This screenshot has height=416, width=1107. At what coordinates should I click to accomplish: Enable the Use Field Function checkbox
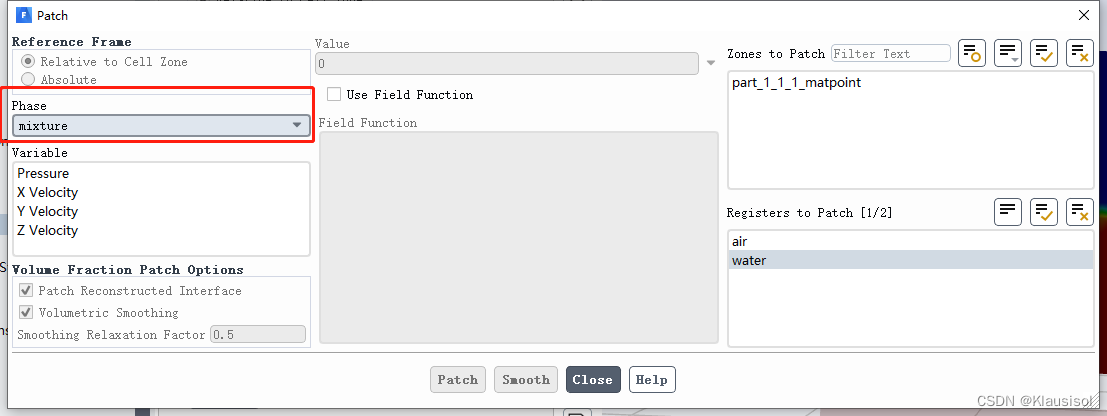coord(335,95)
